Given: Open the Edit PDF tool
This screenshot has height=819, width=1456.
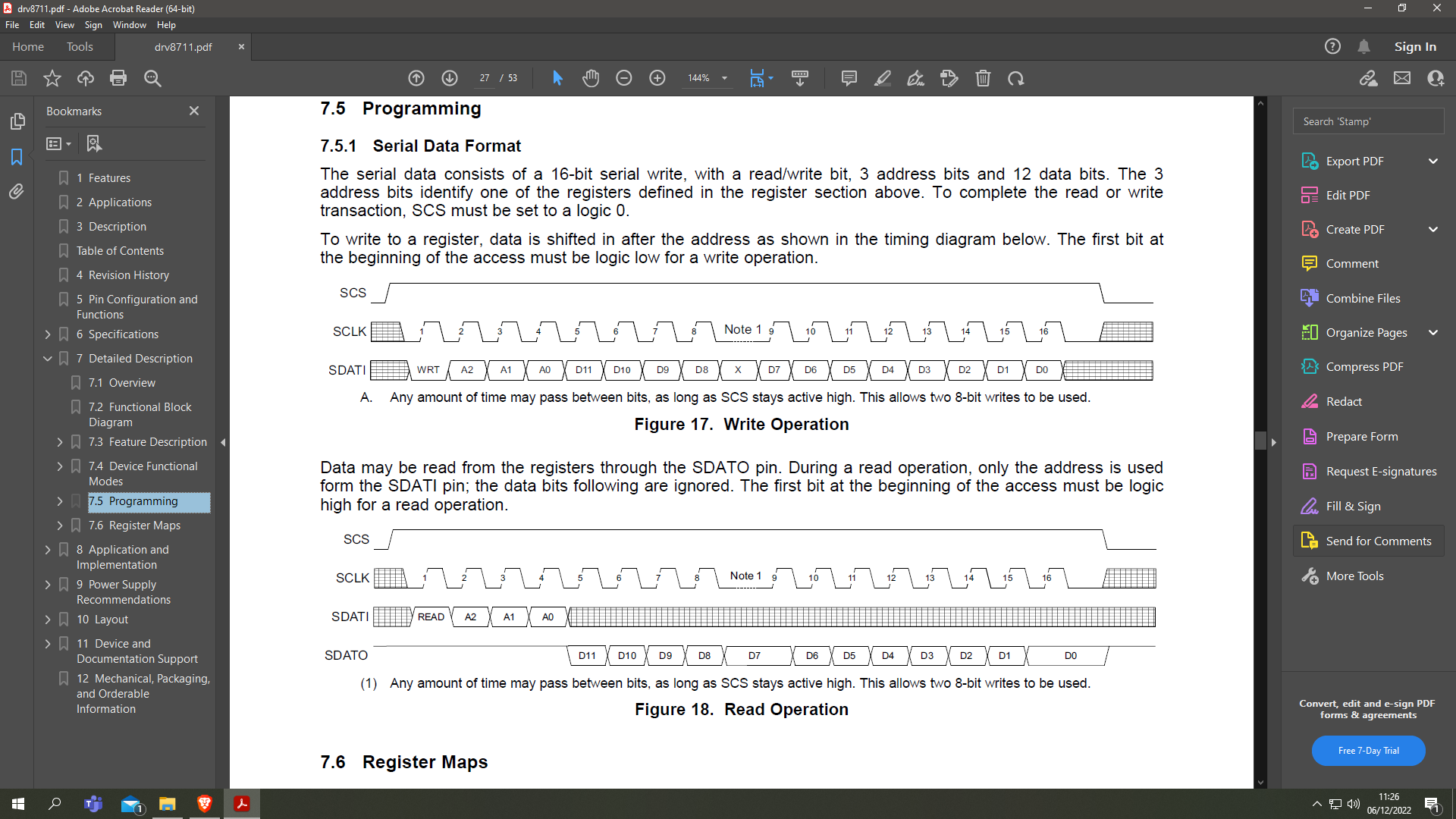Looking at the screenshot, I should (1348, 196).
